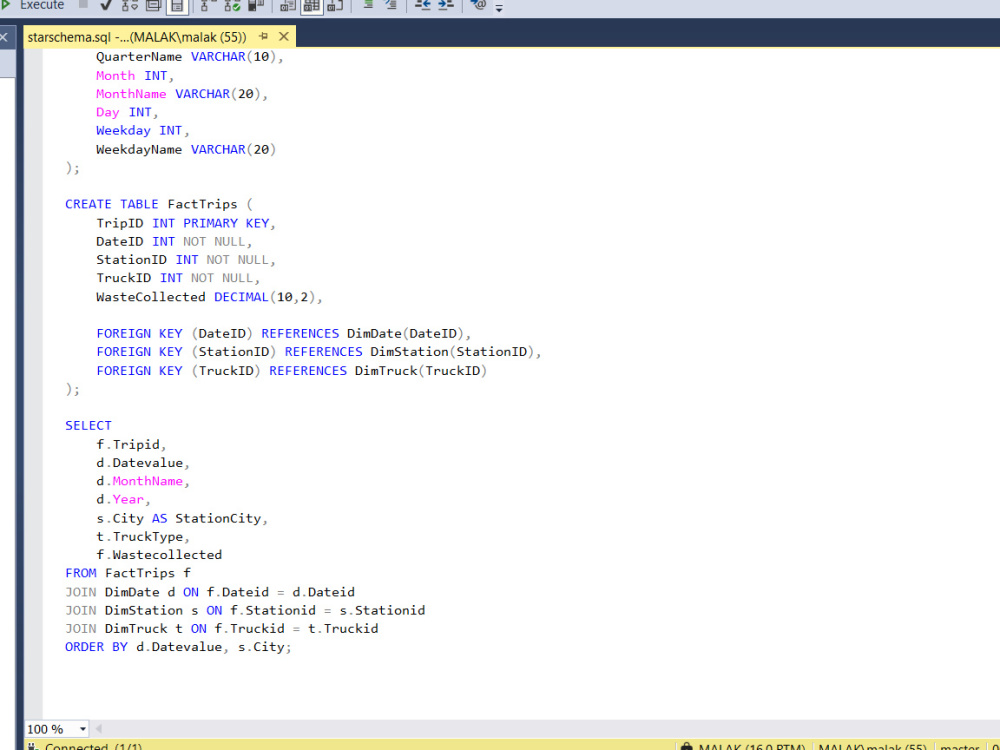Click 'f.Tripid,' in select list
This screenshot has height=750, width=1000.
click(x=131, y=445)
